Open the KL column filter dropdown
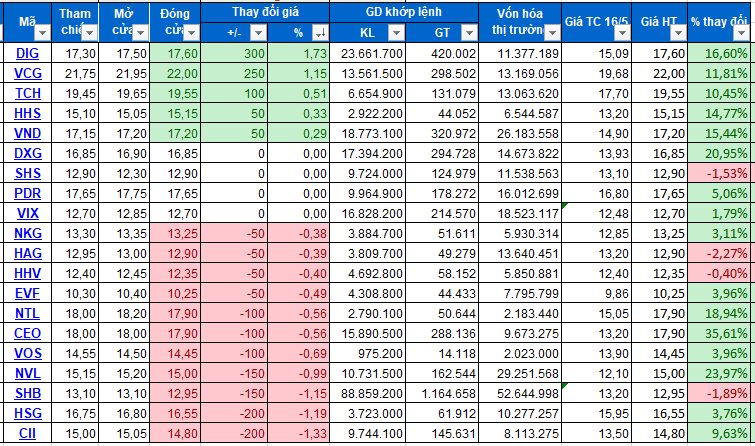The width and height of the screenshot is (755, 446). 396,33
